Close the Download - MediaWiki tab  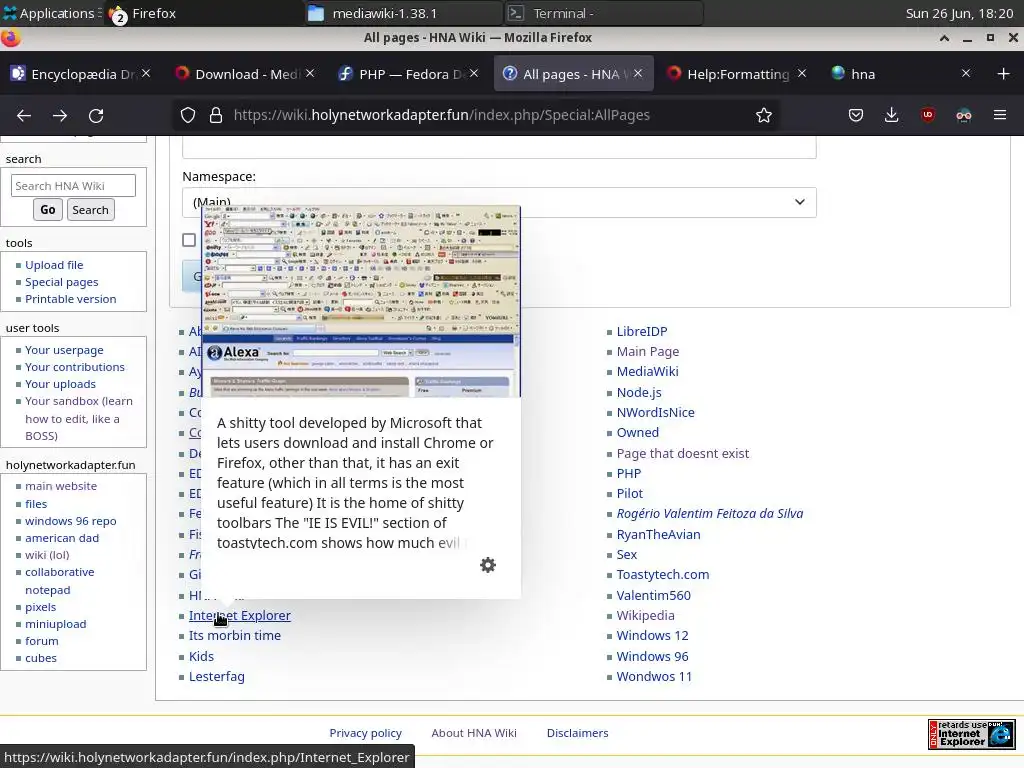pyautogui.click(x=310, y=73)
